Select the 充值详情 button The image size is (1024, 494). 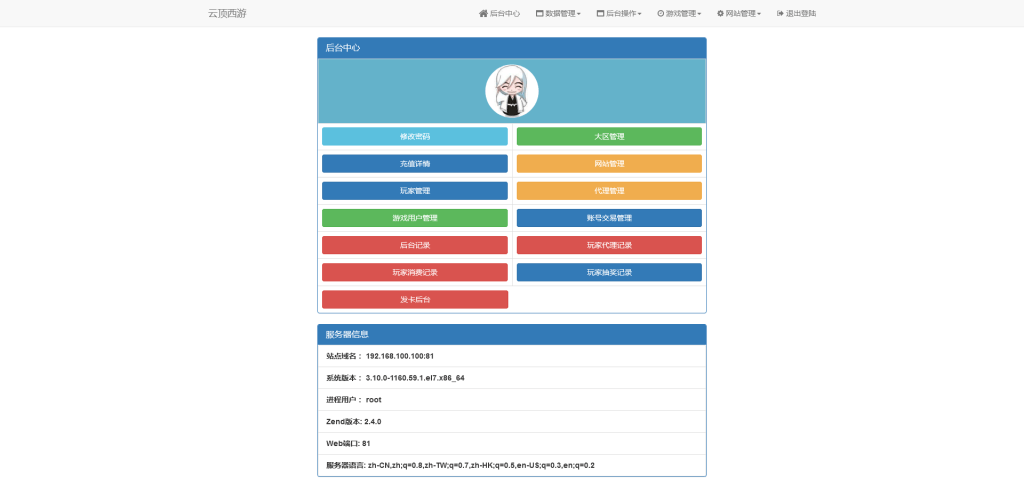[x=414, y=163]
